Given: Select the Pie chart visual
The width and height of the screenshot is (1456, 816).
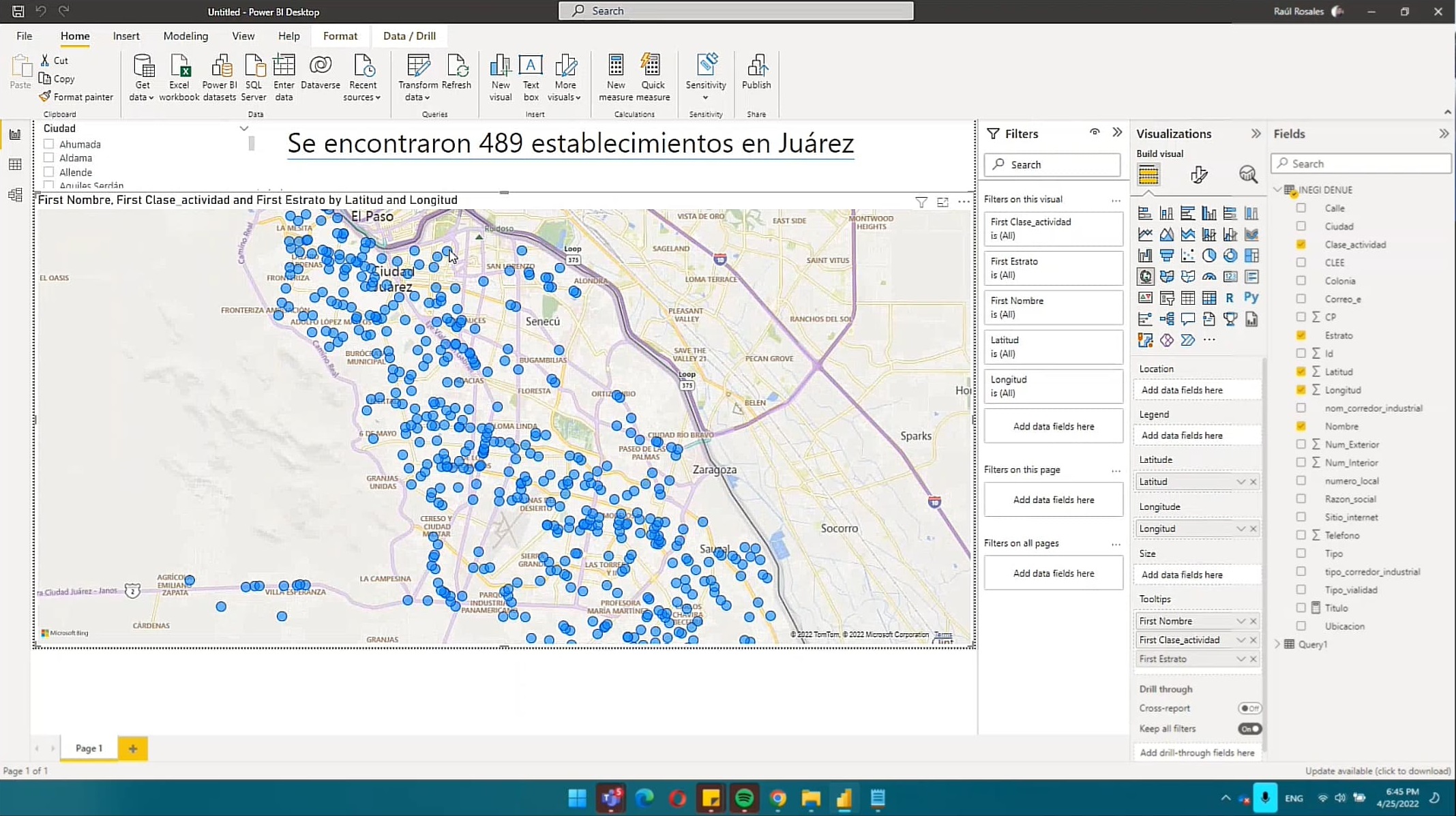Looking at the screenshot, I should [x=1208, y=256].
